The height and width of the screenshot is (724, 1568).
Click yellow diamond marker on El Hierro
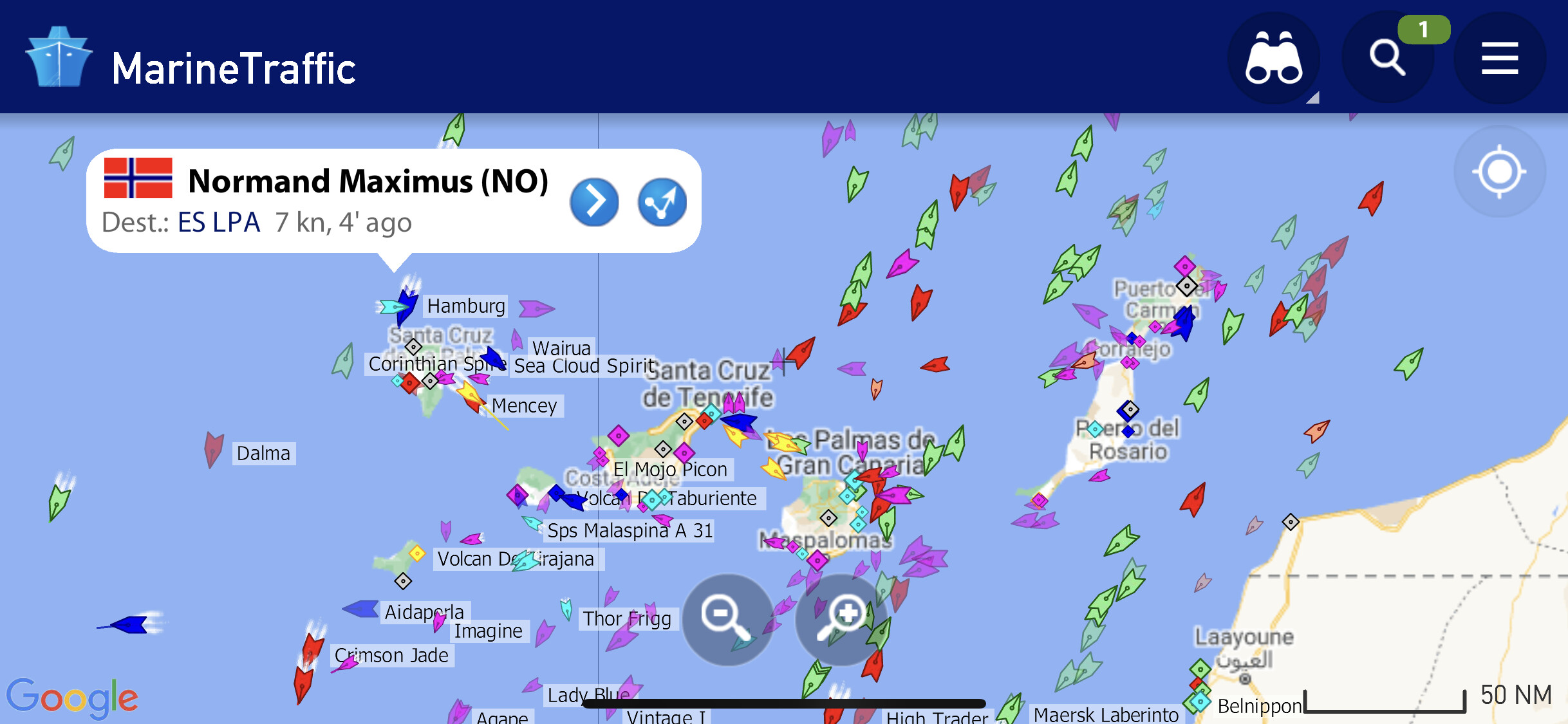[417, 553]
